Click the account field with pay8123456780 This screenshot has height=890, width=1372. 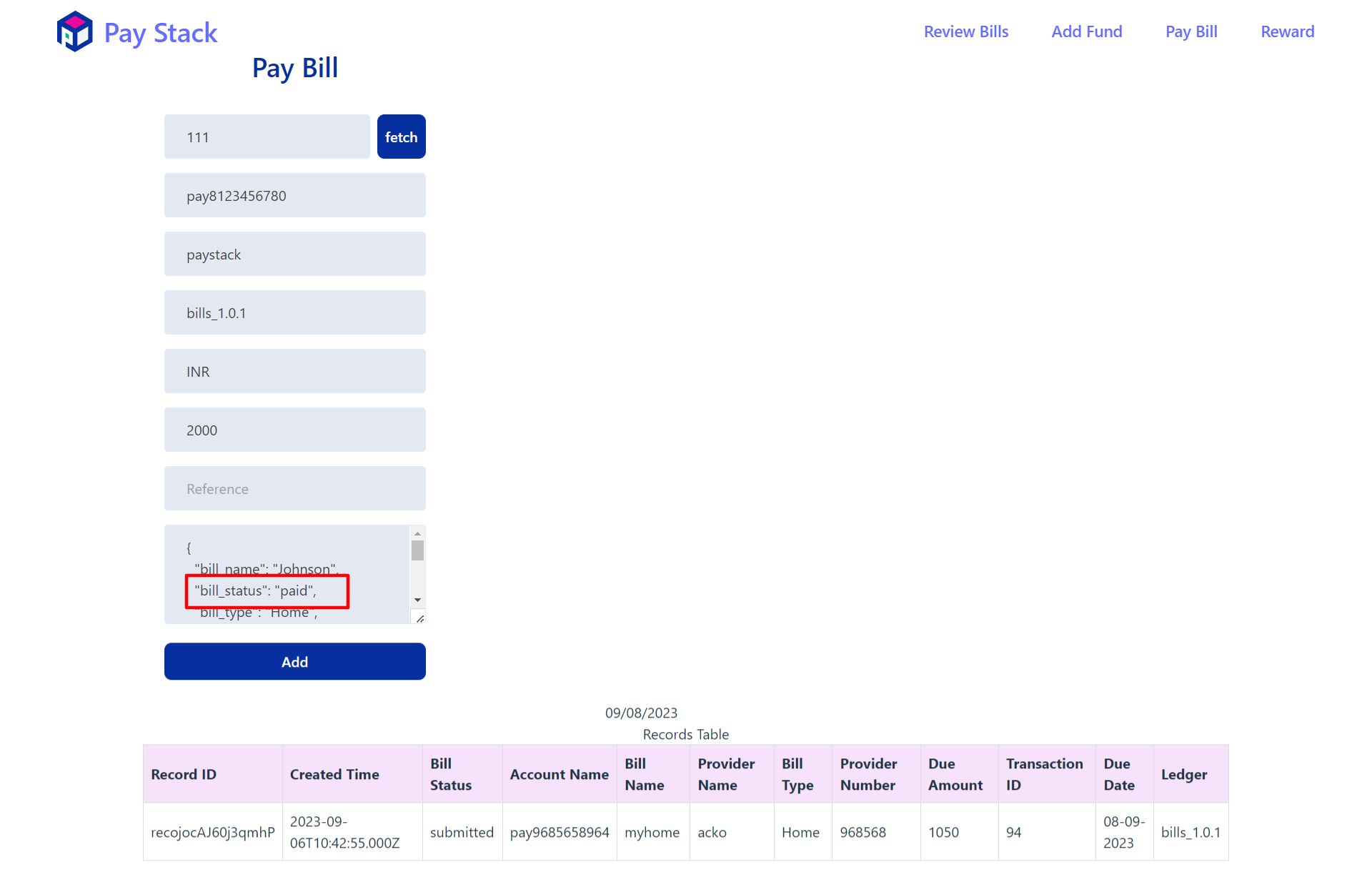pyautogui.click(x=294, y=195)
